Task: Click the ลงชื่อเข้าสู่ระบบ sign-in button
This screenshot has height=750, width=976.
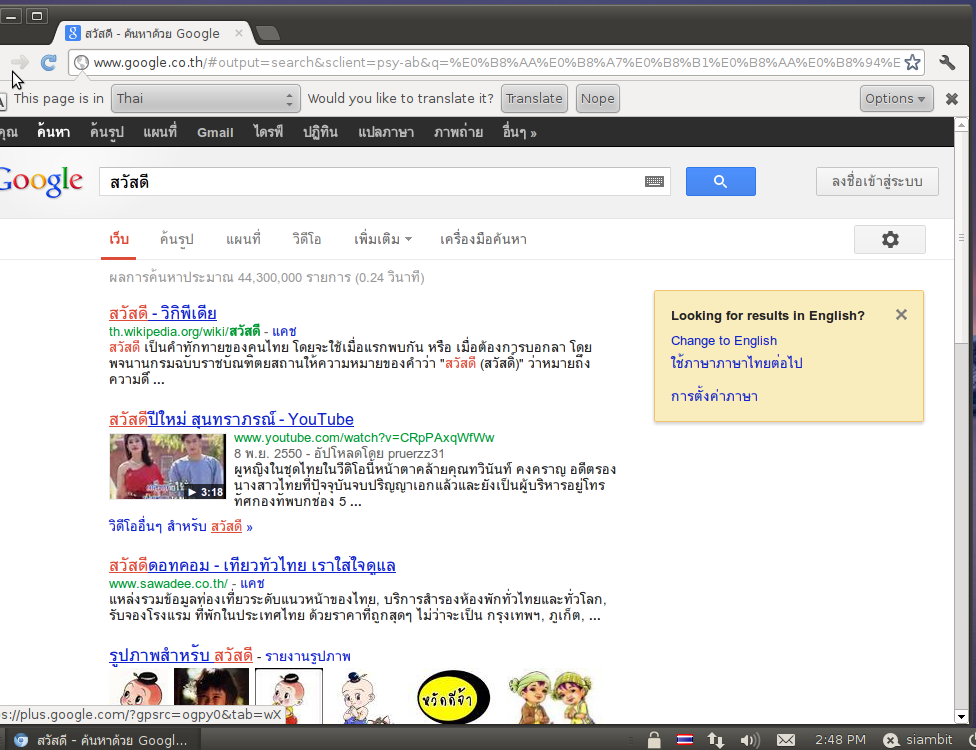Action: coord(877,182)
